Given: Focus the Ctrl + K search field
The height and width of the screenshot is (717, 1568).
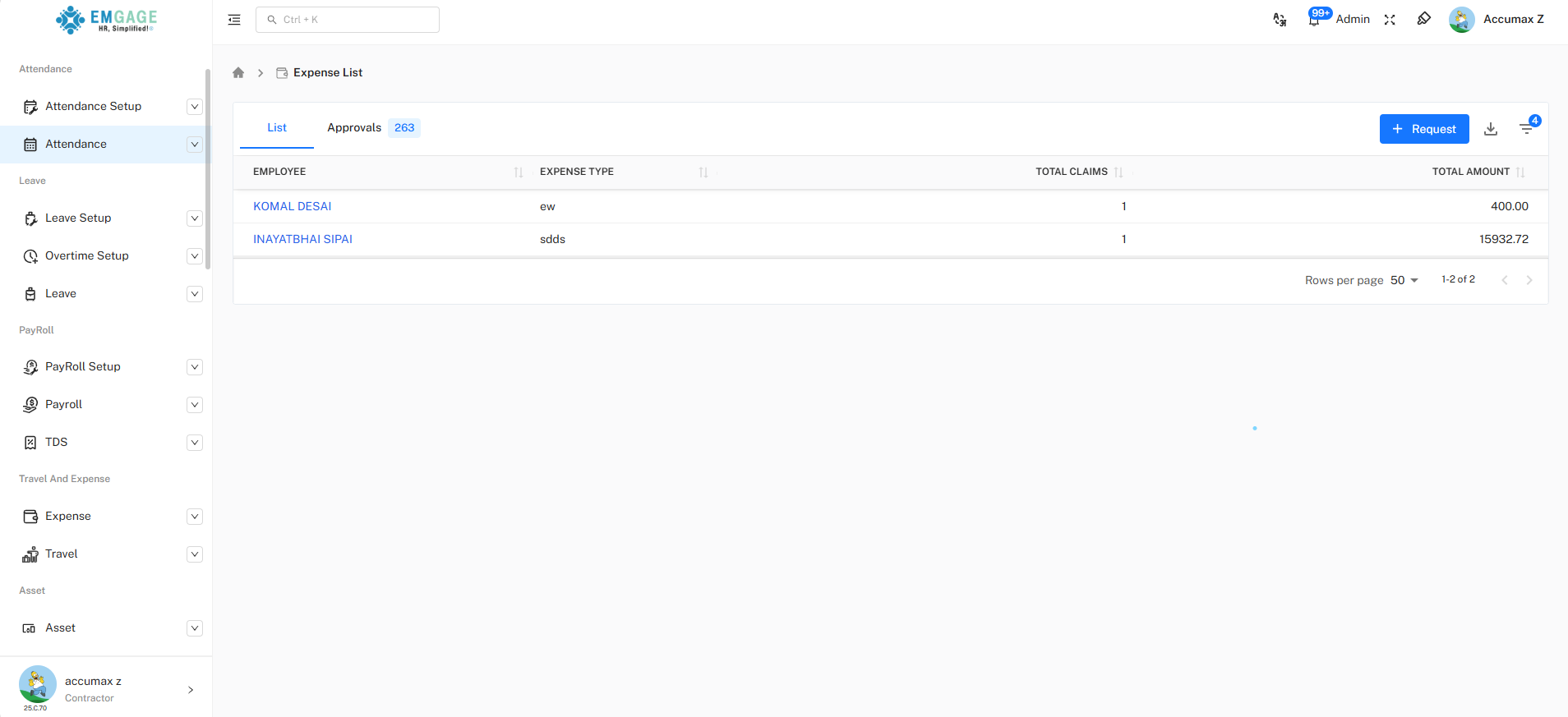Looking at the screenshot, I should (348, 20).
